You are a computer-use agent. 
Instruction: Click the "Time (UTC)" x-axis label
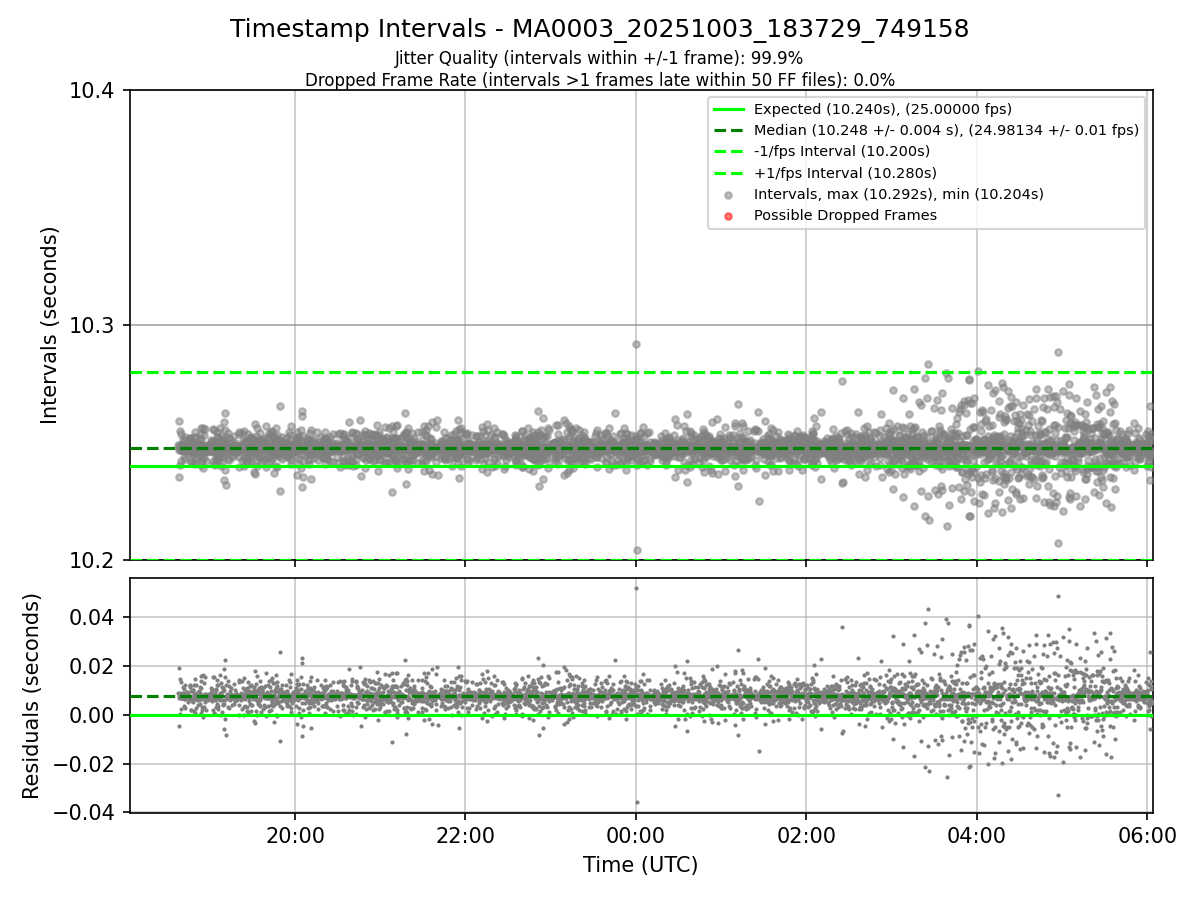(641, 865)
